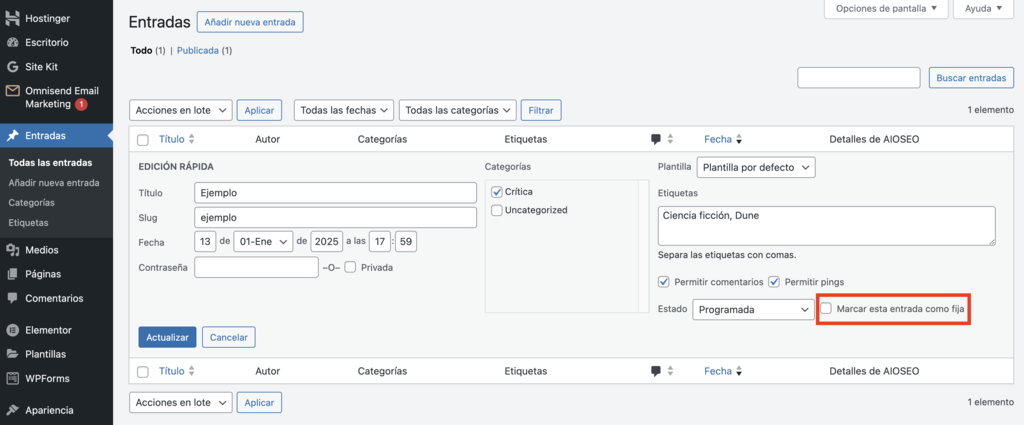The width and height of the screenshot is (1024, 425).
Task: Open Todas las categorías dropdown
Action: coord(458,110)
